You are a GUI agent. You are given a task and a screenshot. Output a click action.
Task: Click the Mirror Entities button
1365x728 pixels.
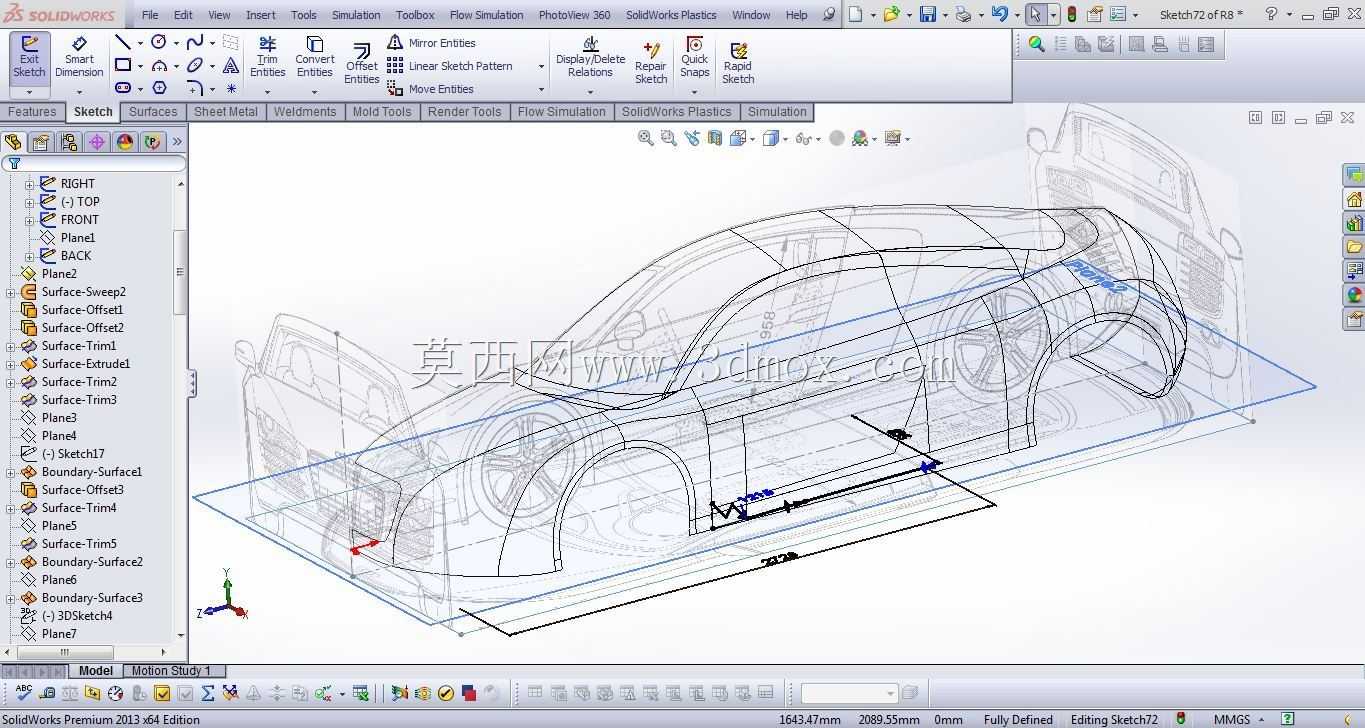pyautogui.click(x=431, y=43)
